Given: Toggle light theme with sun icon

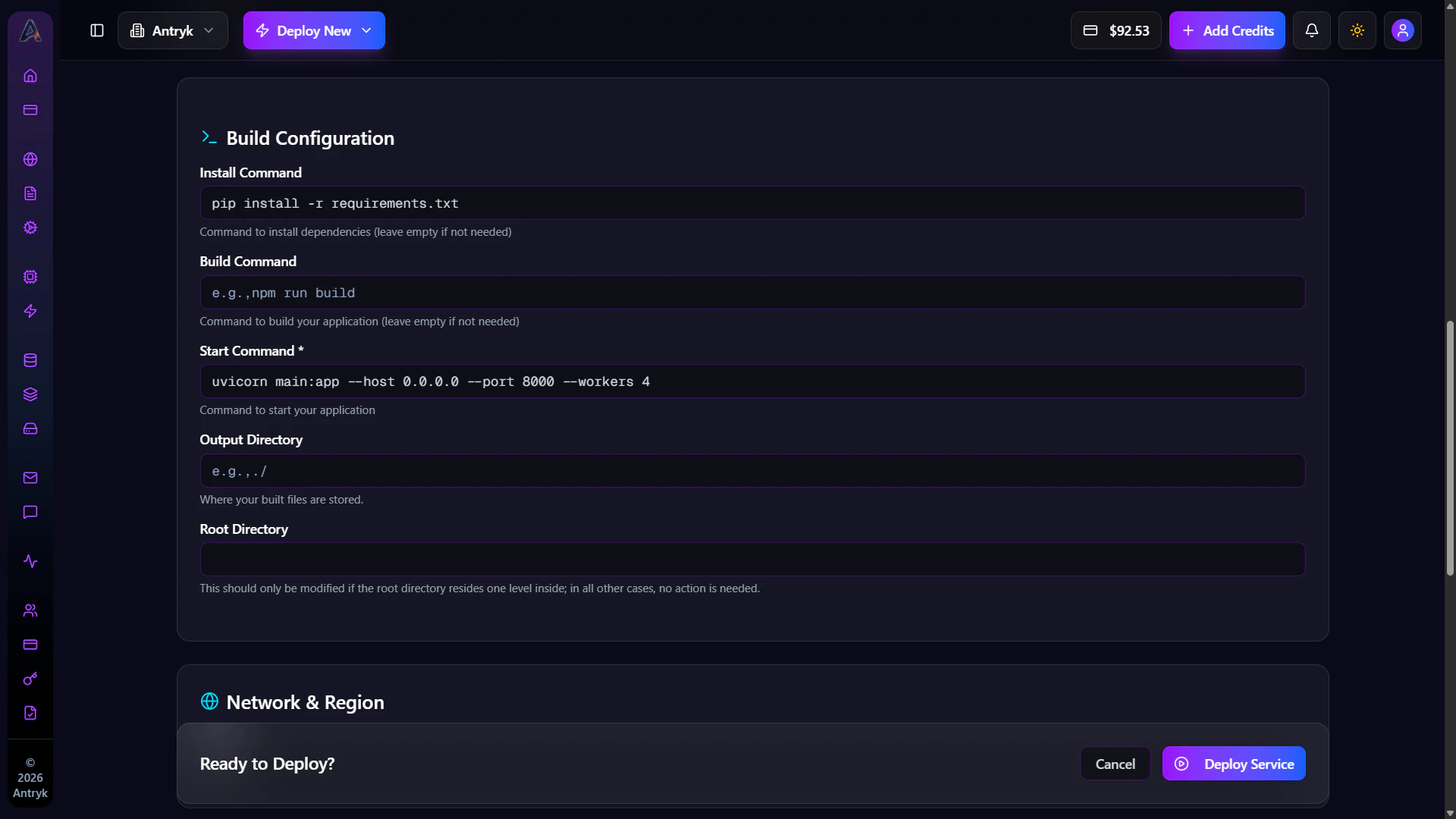Looking at the screenshot, I should [1357, 30].
